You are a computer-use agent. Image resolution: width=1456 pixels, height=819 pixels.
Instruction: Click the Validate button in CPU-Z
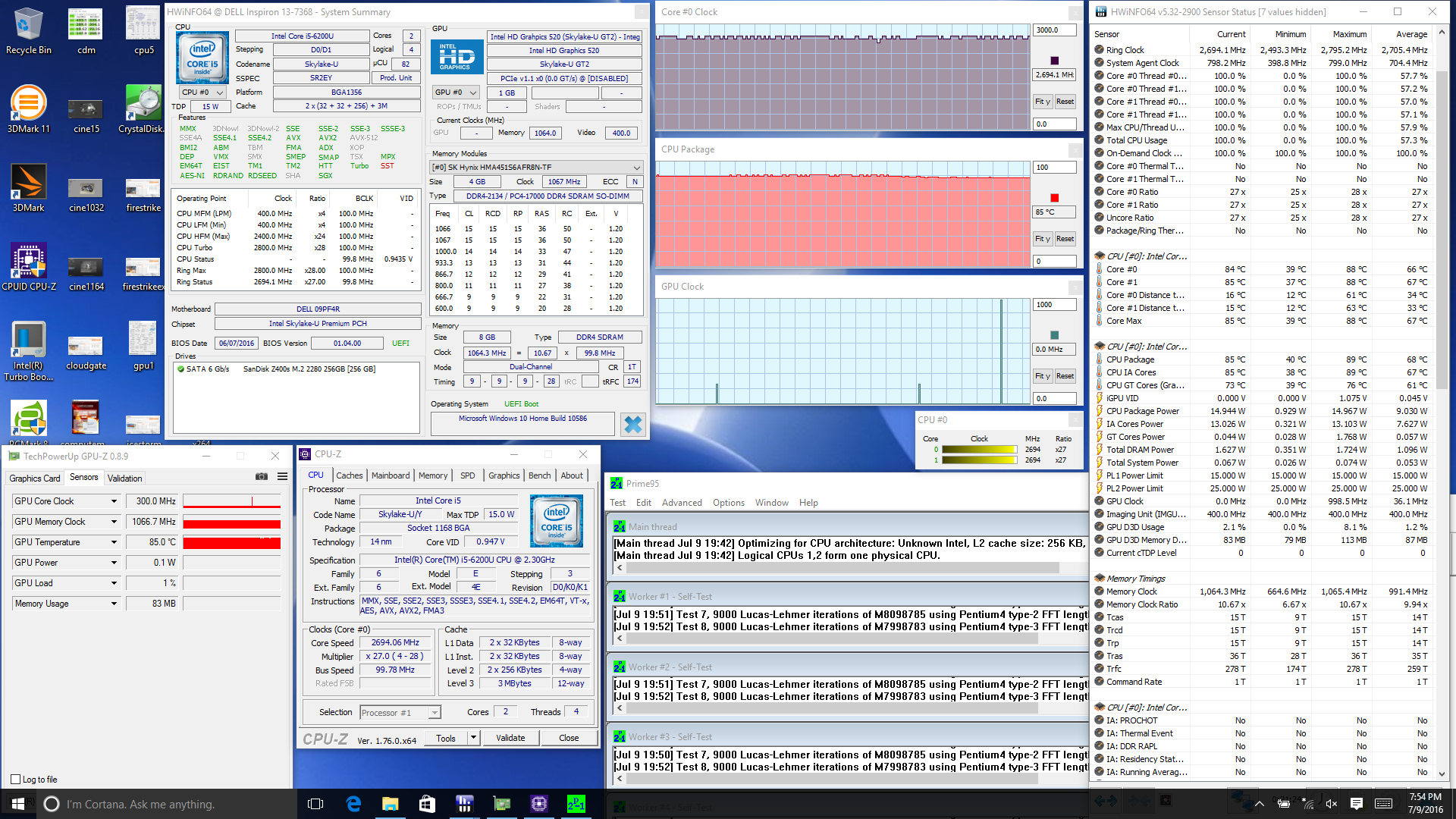510,738
